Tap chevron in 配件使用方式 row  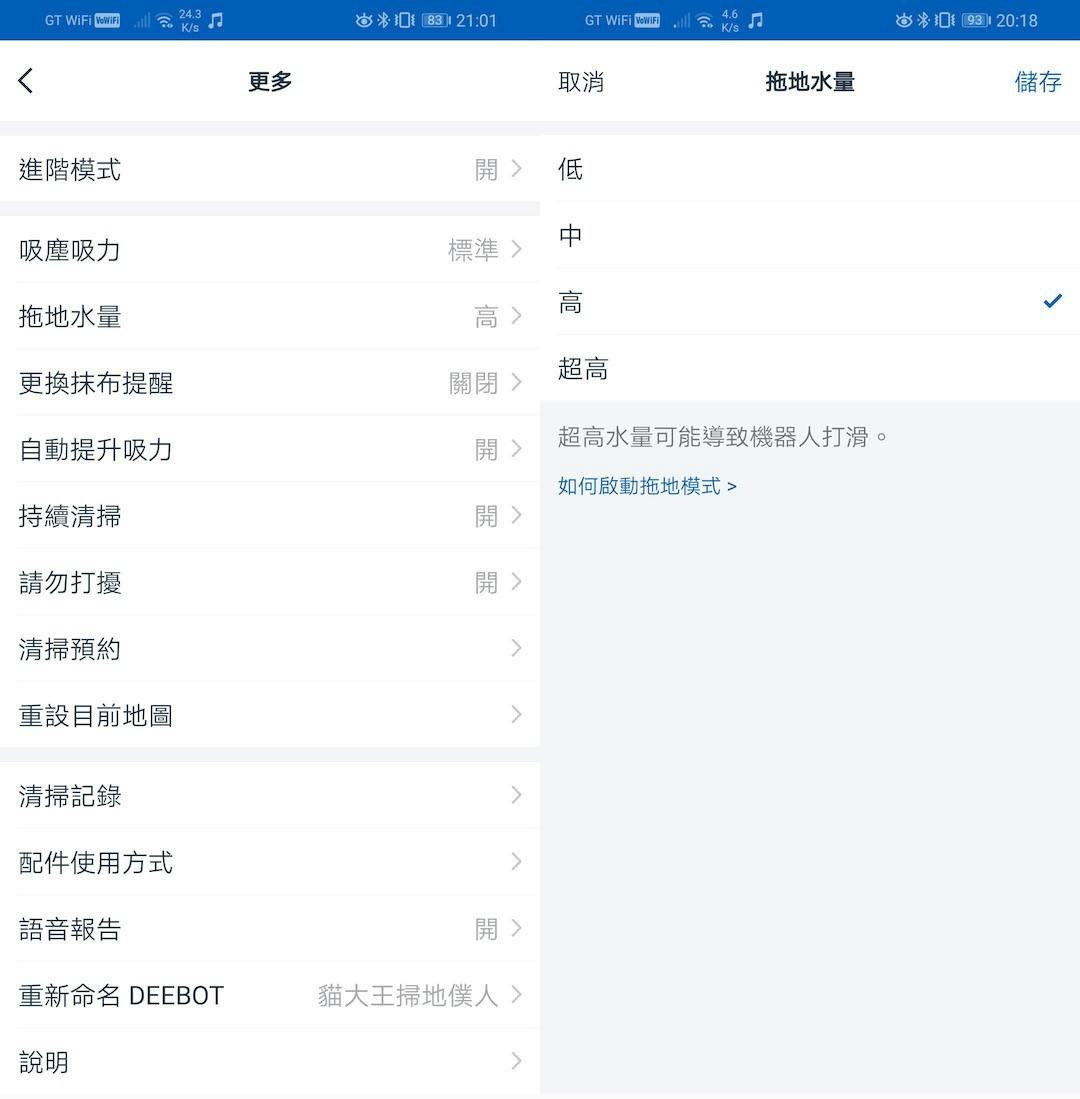point(517,862)
